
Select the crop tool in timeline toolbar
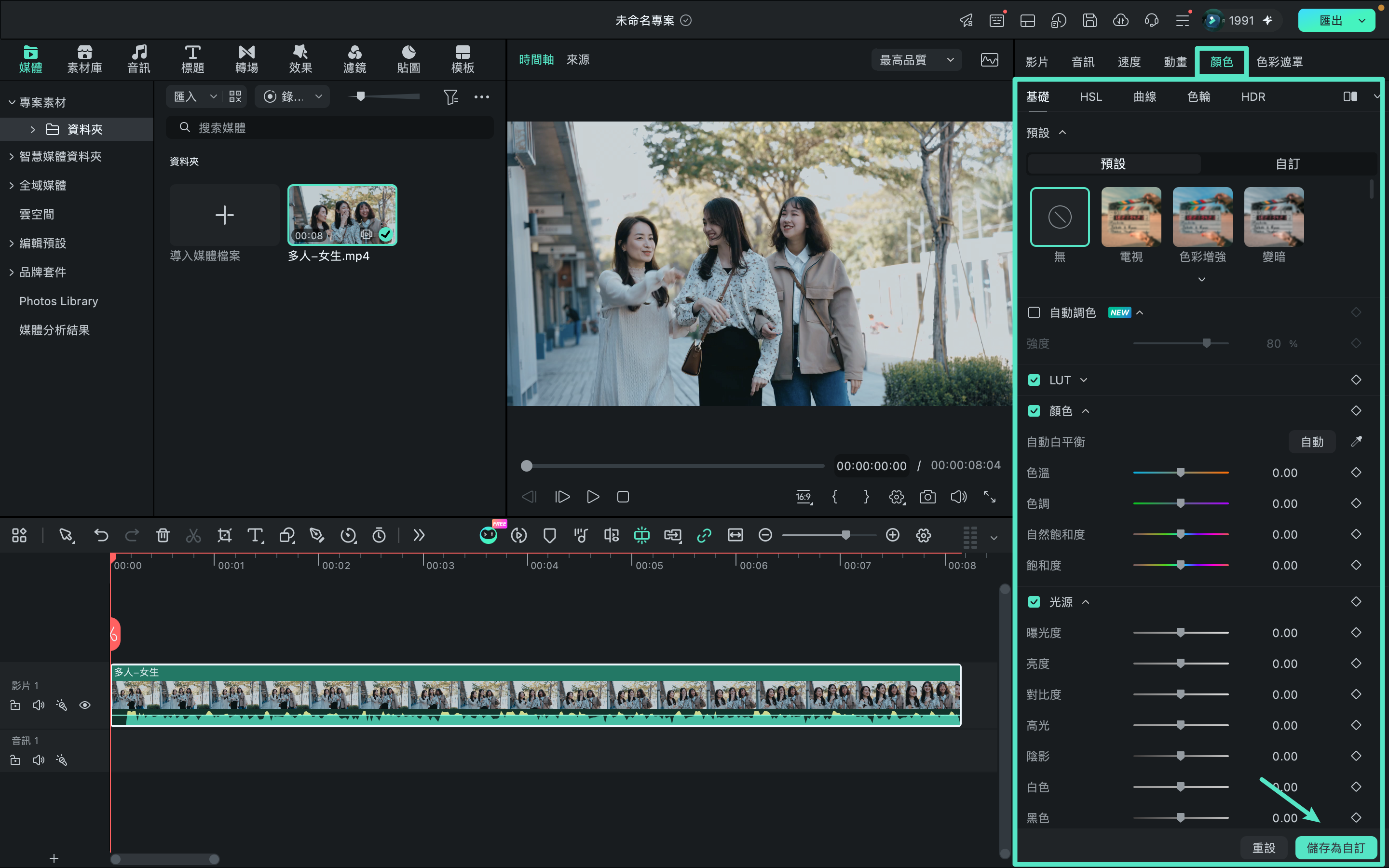[224, 535]
